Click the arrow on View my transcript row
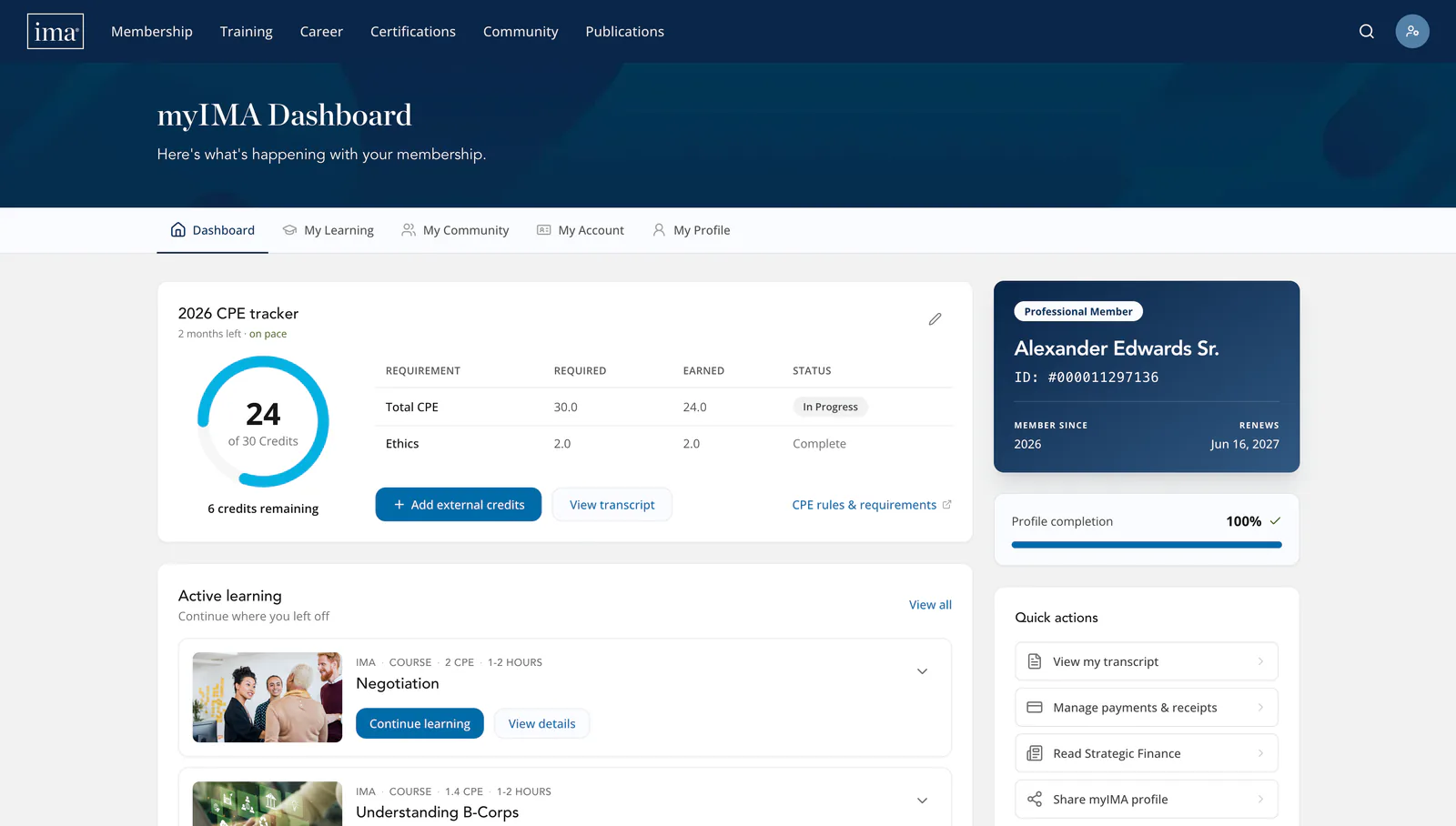Screen dimensions: 1456x826 point(1260,661)
